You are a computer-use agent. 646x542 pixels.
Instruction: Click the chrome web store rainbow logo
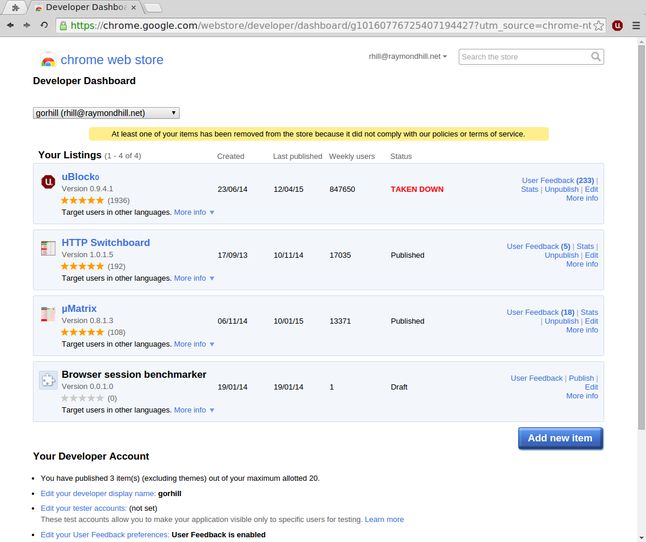coord(48,60)
